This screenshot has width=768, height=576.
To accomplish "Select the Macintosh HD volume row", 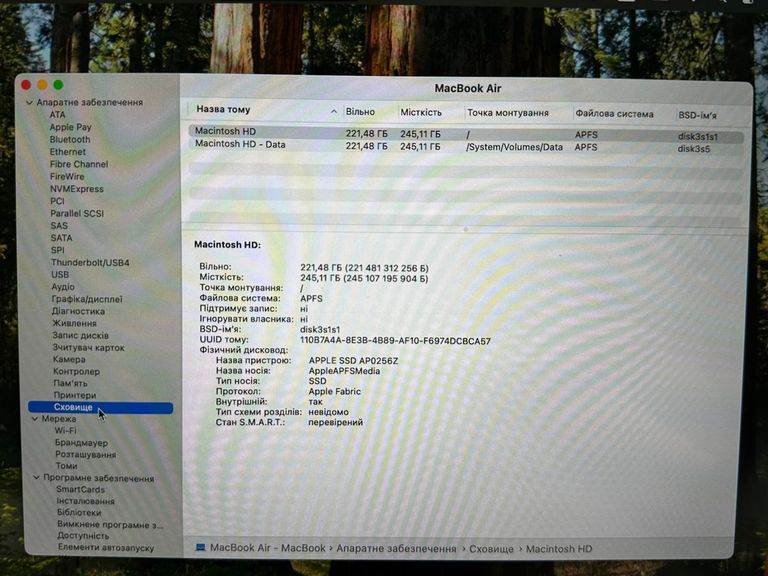I will [465, 133].
